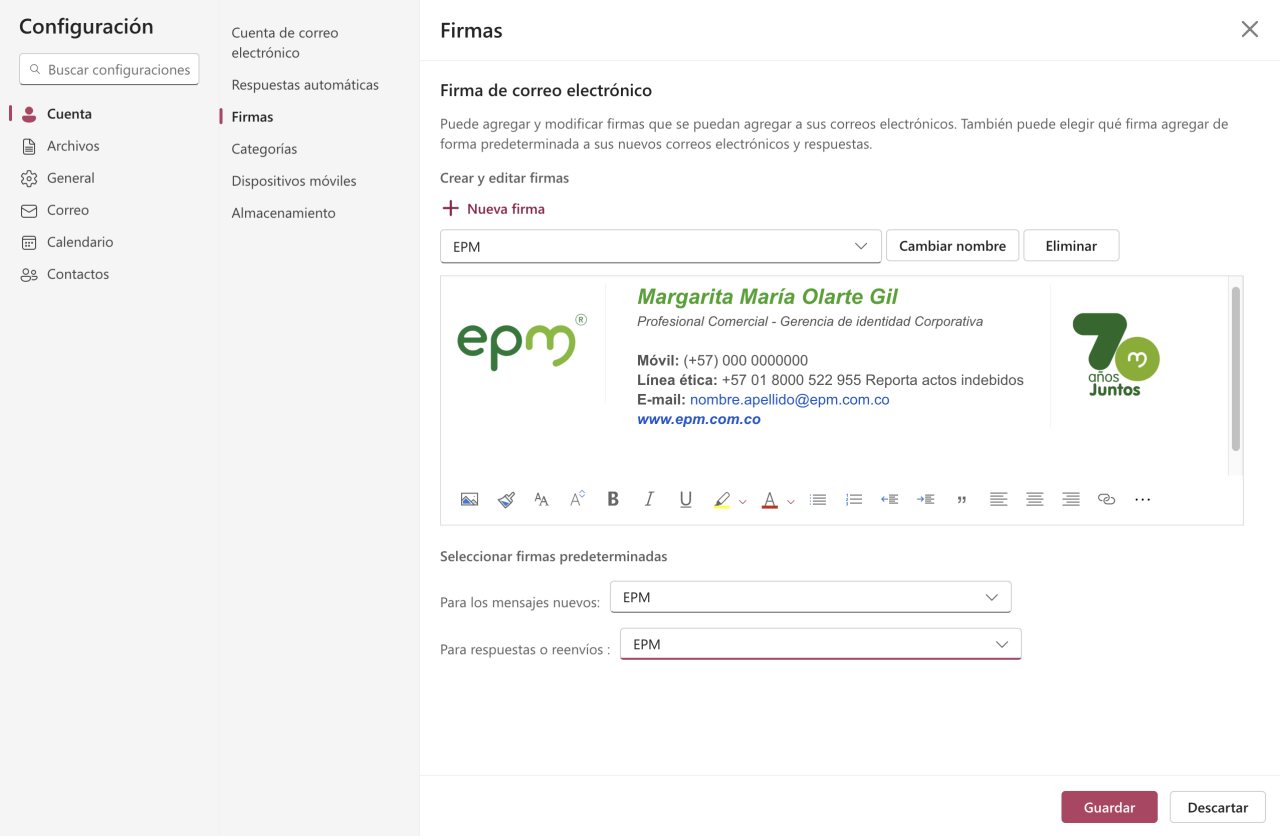1280x836 pixels.
Task: Click Eliminar button
Action: 1071,246
